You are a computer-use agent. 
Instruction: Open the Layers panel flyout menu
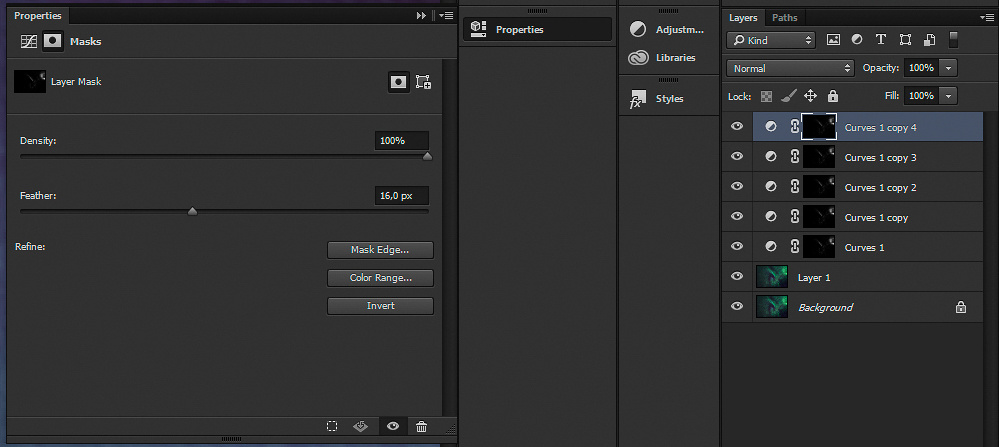[988, 17]
